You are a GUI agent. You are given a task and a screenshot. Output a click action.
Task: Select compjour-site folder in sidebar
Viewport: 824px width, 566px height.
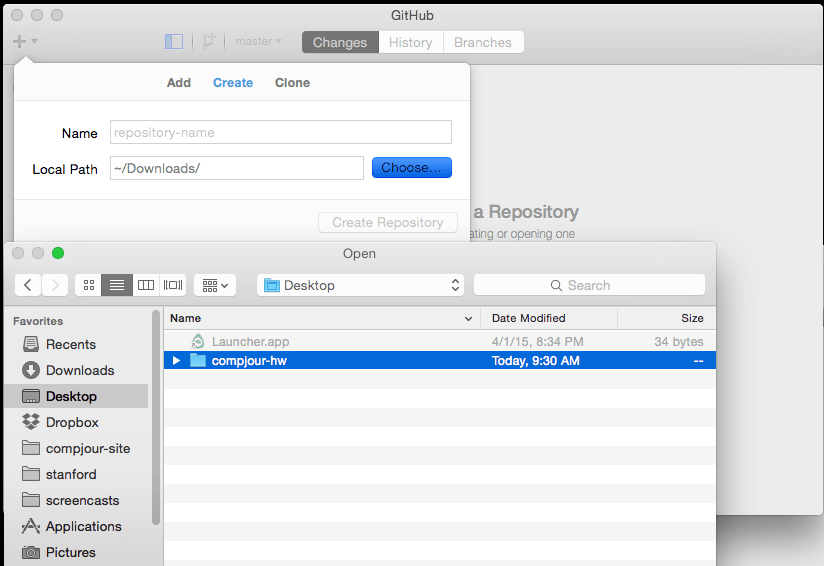pyautogui.click(x=76, y=448)
